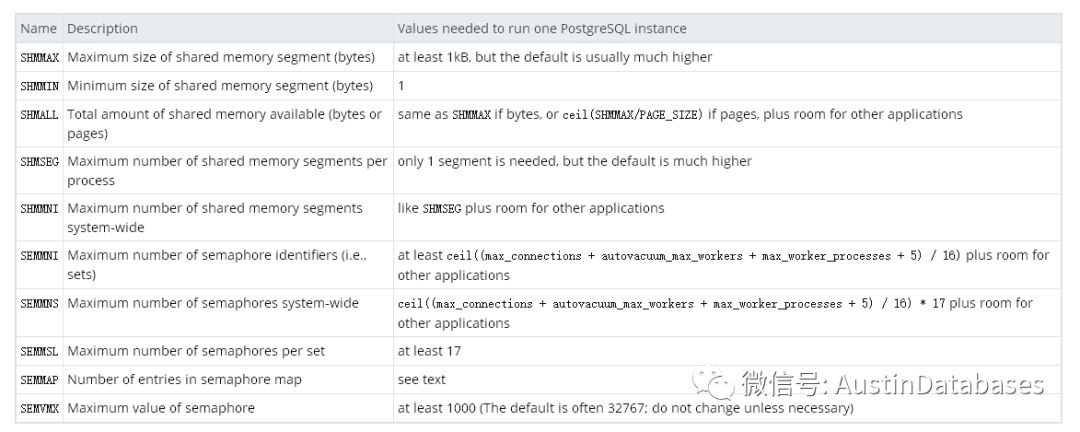The width and height of the screenshot is (1080, 432).
Task: Select the SEMMNS name cell
Action: [x=38, y=302]
